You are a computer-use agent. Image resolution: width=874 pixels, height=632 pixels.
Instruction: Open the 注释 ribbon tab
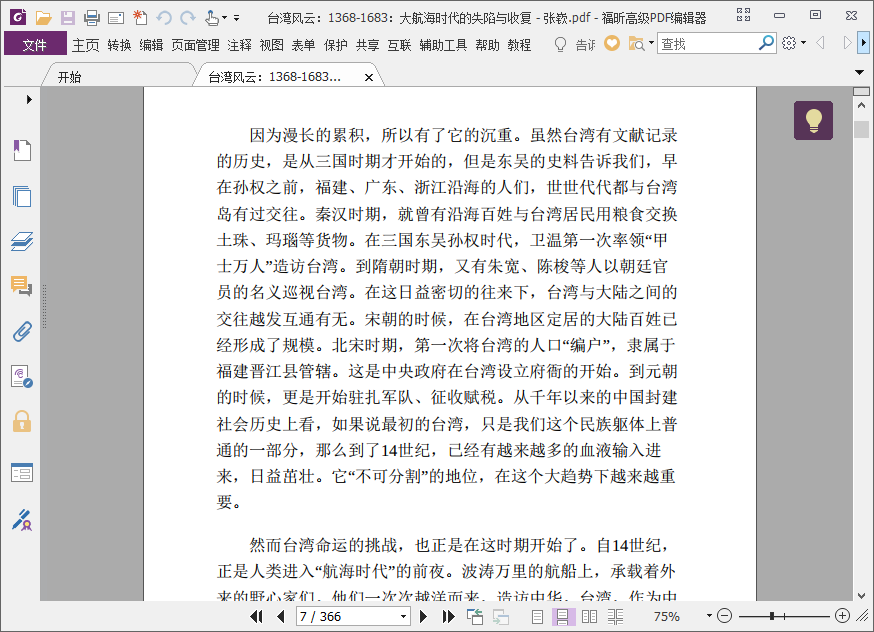pos(239,45)
